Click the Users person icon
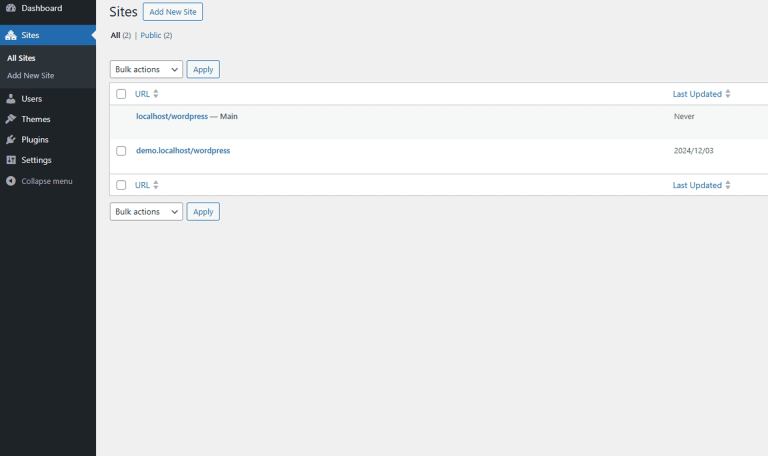768x456 pixels. coord(11,99)
